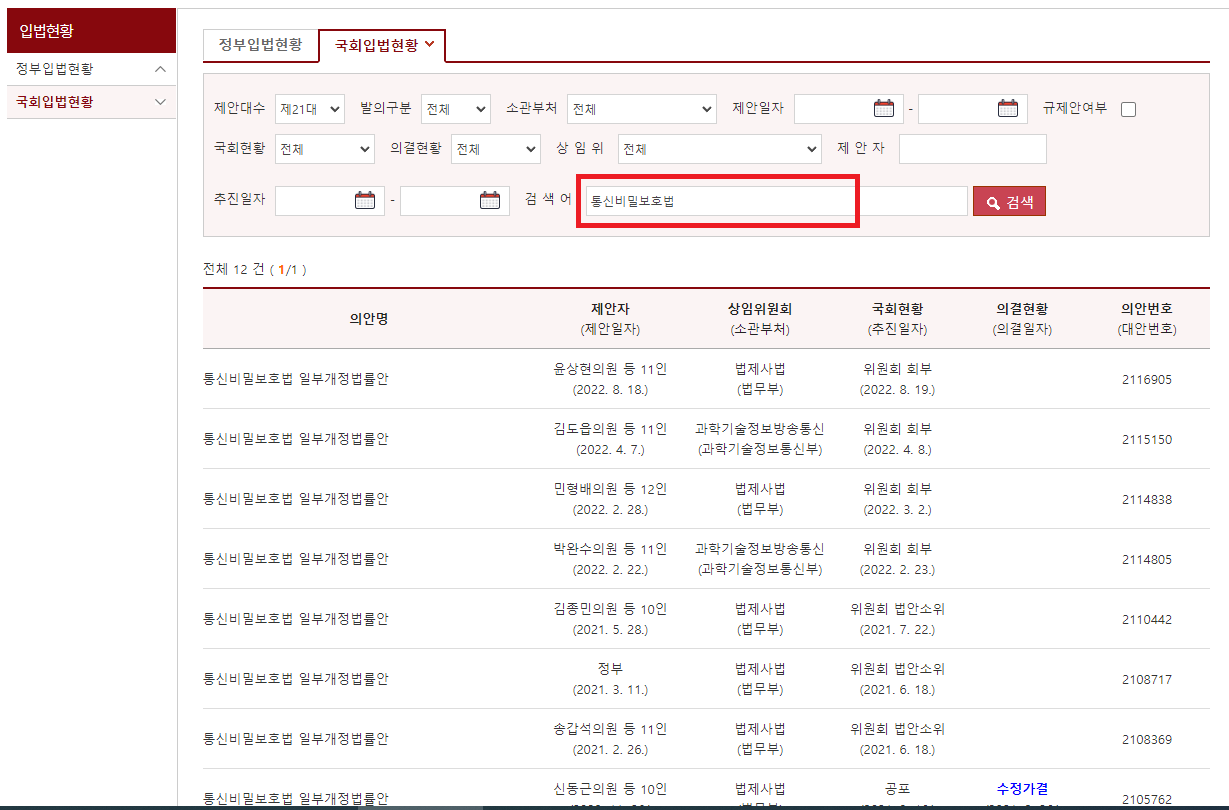Open calendar for 제안일자 end date
The image size is (1229, 810).
click(x=1008, y=108)
